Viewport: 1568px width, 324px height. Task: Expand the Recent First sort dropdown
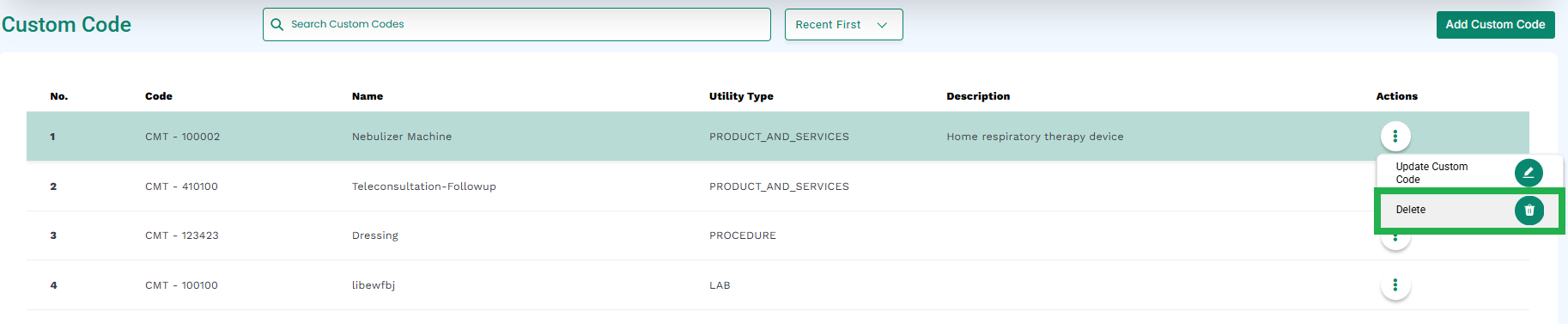[843, 25]
